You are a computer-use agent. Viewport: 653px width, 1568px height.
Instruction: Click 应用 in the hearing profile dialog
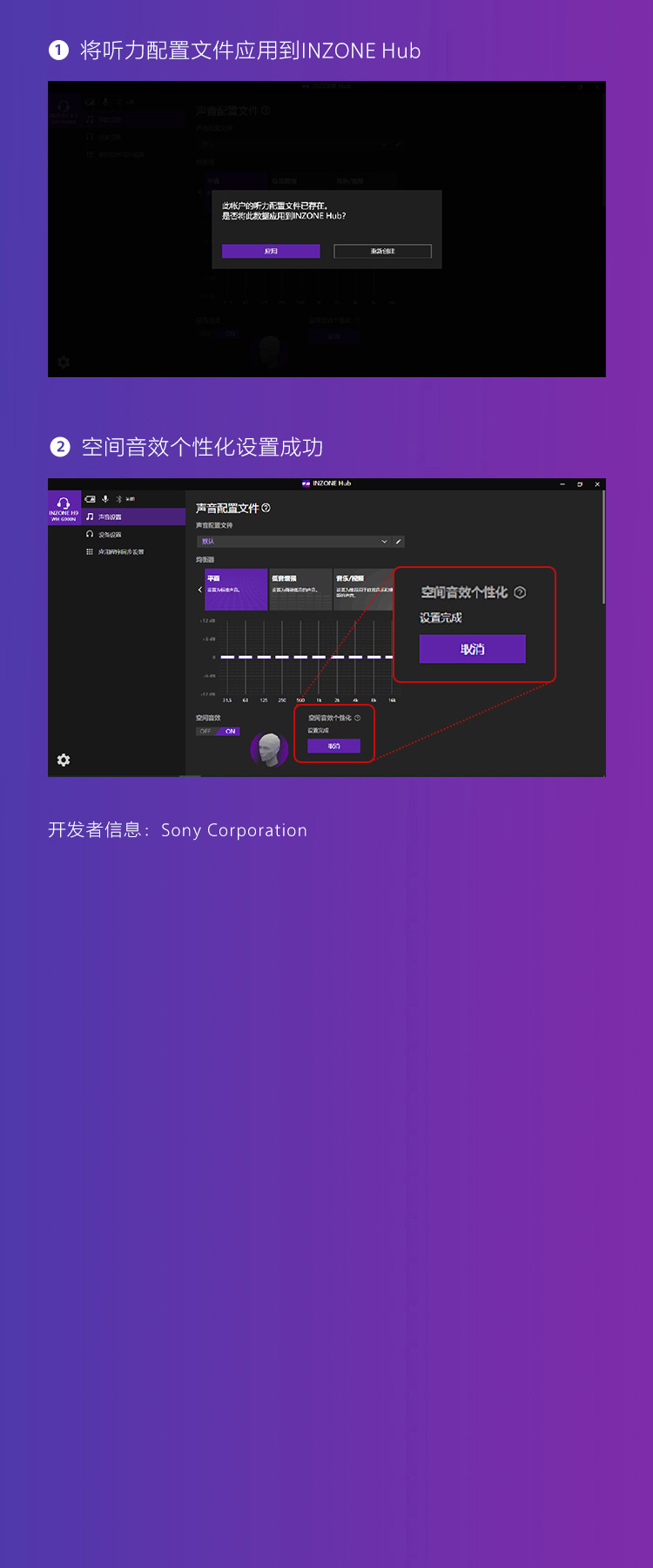271,251
